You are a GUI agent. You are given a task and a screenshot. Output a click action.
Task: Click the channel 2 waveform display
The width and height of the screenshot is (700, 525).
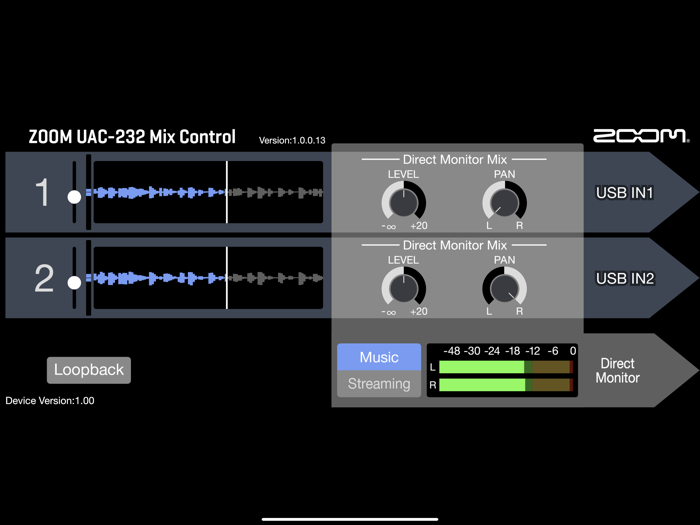[x=208, y=278]
